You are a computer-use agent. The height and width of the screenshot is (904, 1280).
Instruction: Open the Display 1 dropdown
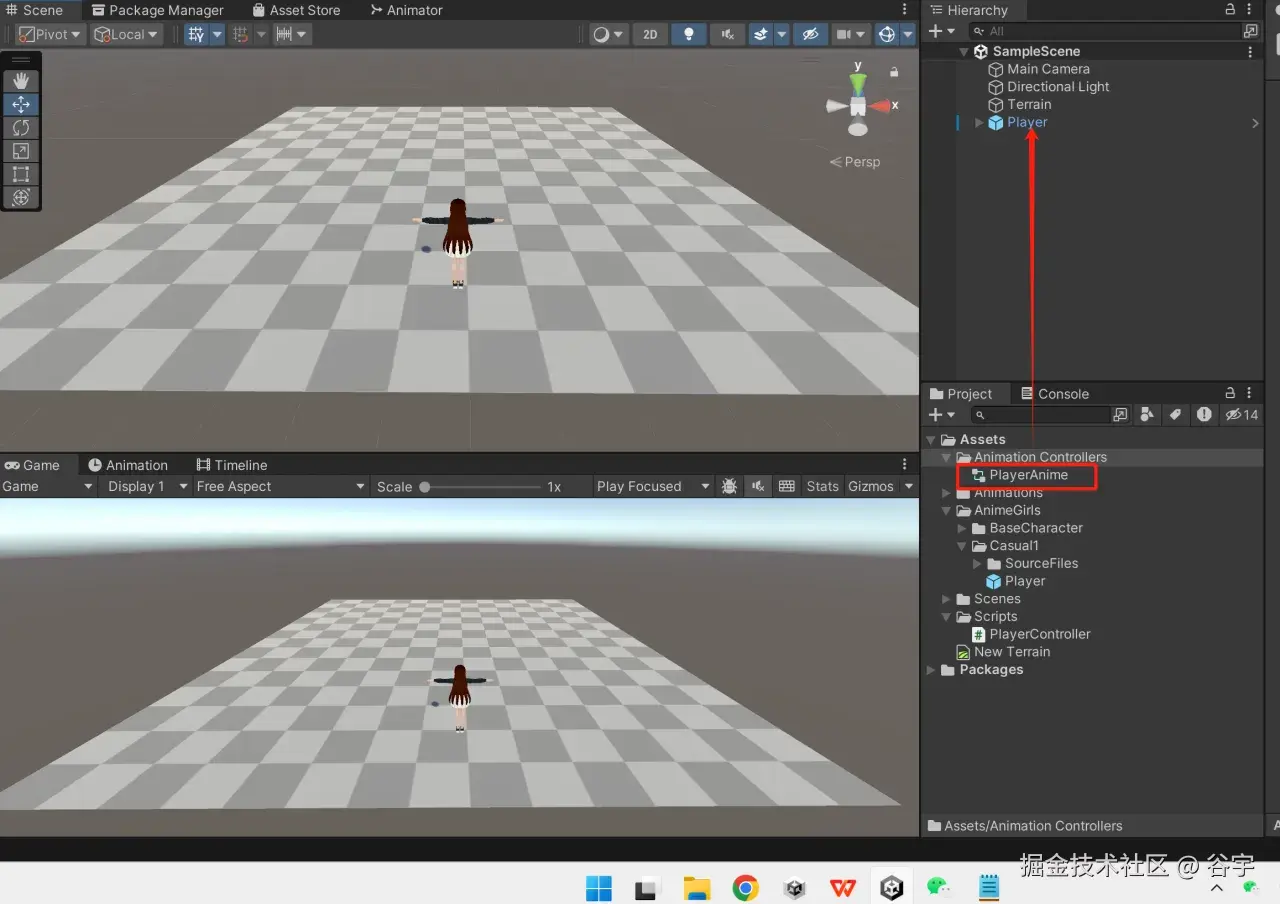click(x=148, y=486)
